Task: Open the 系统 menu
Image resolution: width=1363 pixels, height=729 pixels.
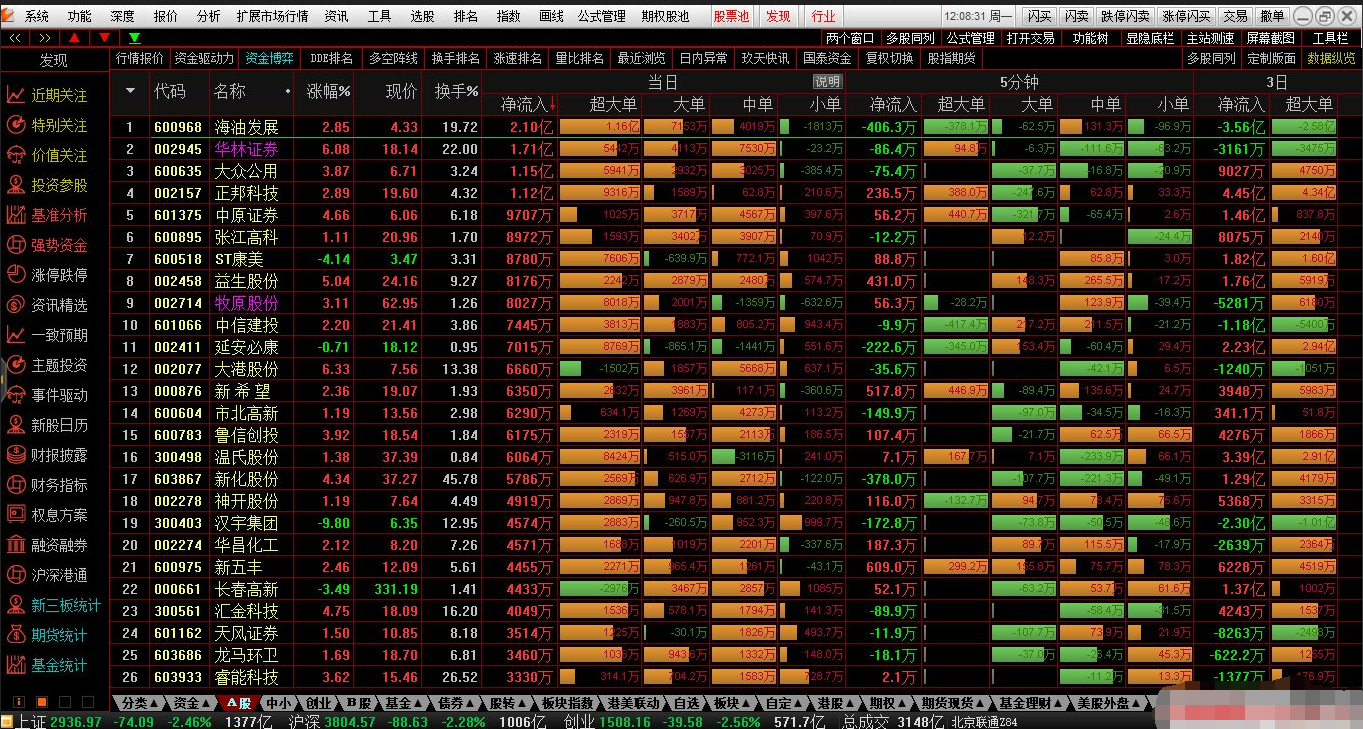Action: point(37,16)
